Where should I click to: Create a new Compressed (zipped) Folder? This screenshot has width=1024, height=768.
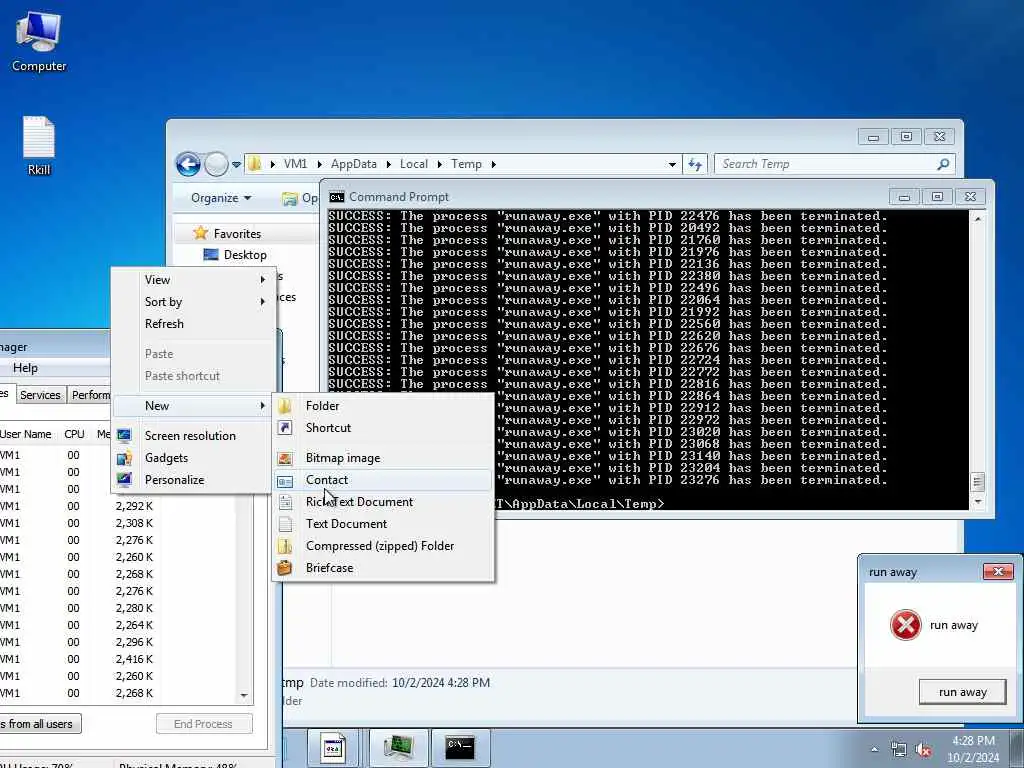[383, 546]
